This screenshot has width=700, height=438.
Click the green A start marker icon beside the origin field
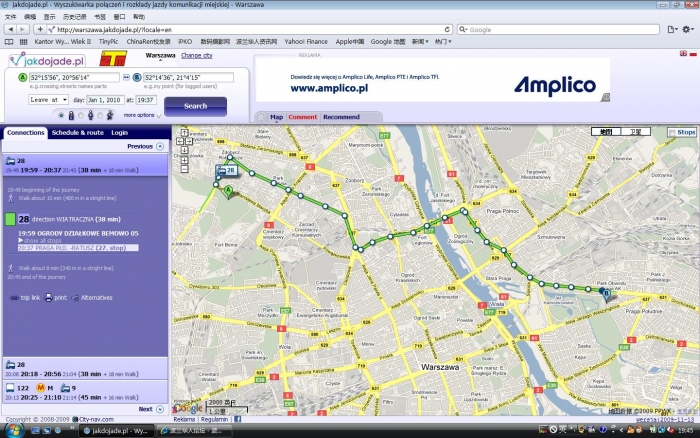(x=22, y=77)
